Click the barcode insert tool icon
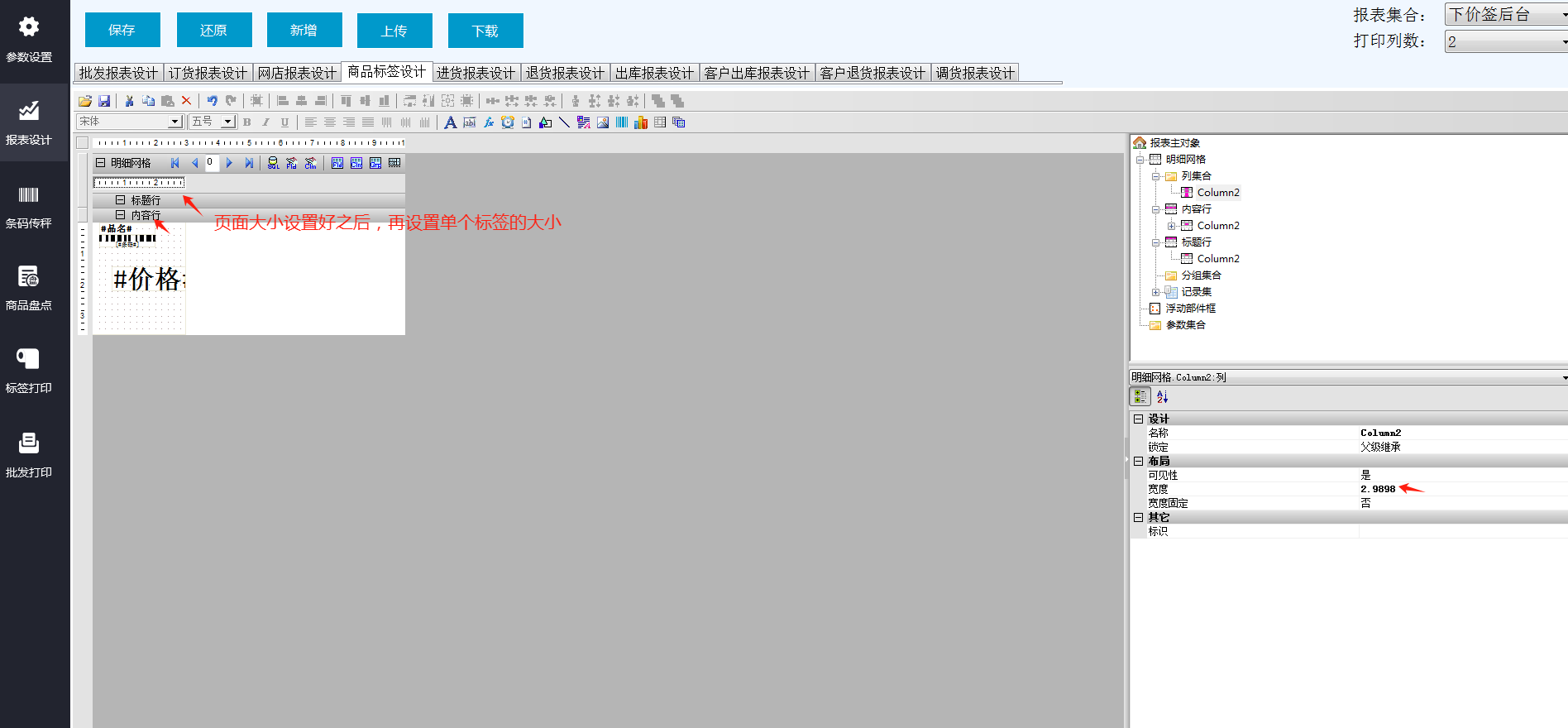Image resolution: width=1568 pixels, height=728 pixels. coord(622,122)
